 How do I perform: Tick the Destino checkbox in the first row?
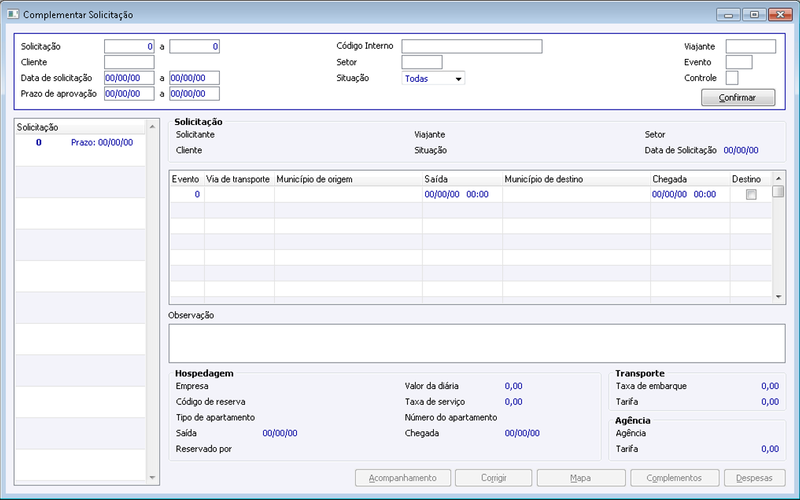click(751, 194)
